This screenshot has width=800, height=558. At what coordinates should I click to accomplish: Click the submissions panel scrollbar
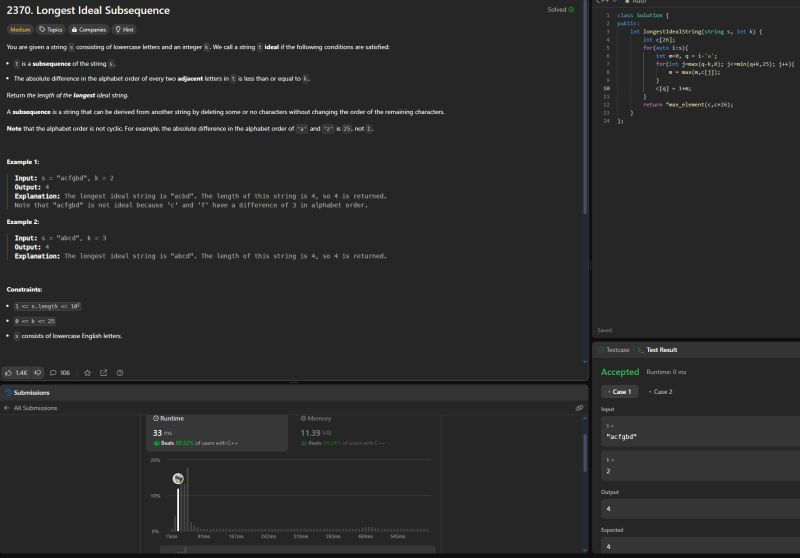coord(585,453)
